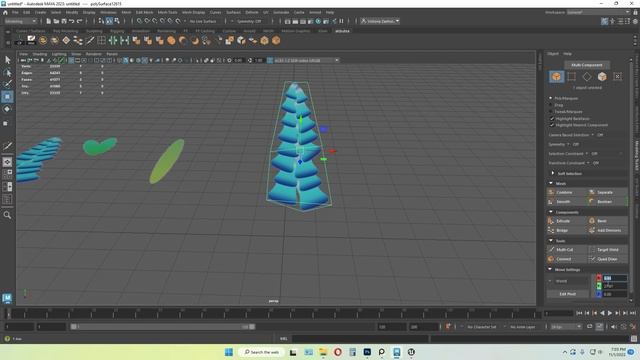Screen dimensions: 640x360
Task: Open the Modeling menu set dropdown
Action: pyautogui.click(x=20, y=21)
